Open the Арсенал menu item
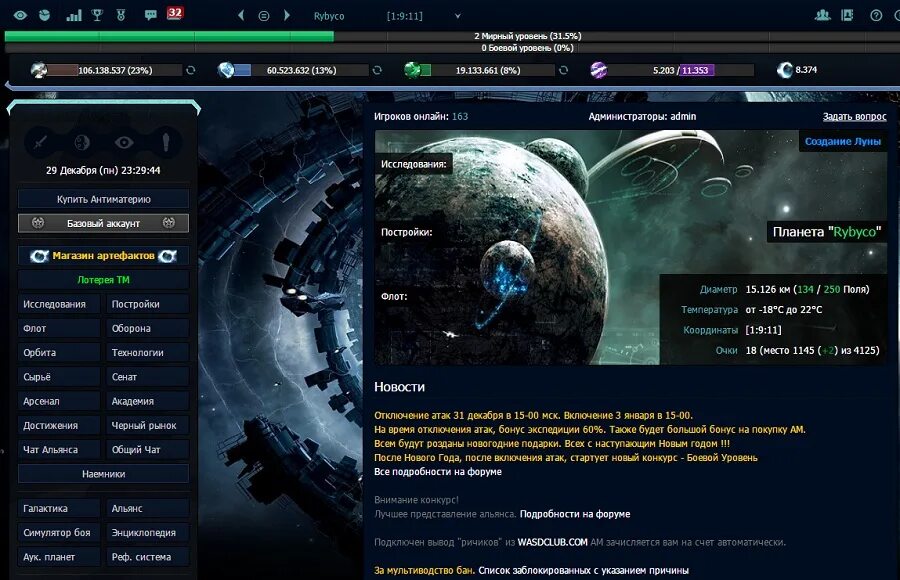Screen dimensions: 900x580 pyautogui.click(x=59, y=401)
